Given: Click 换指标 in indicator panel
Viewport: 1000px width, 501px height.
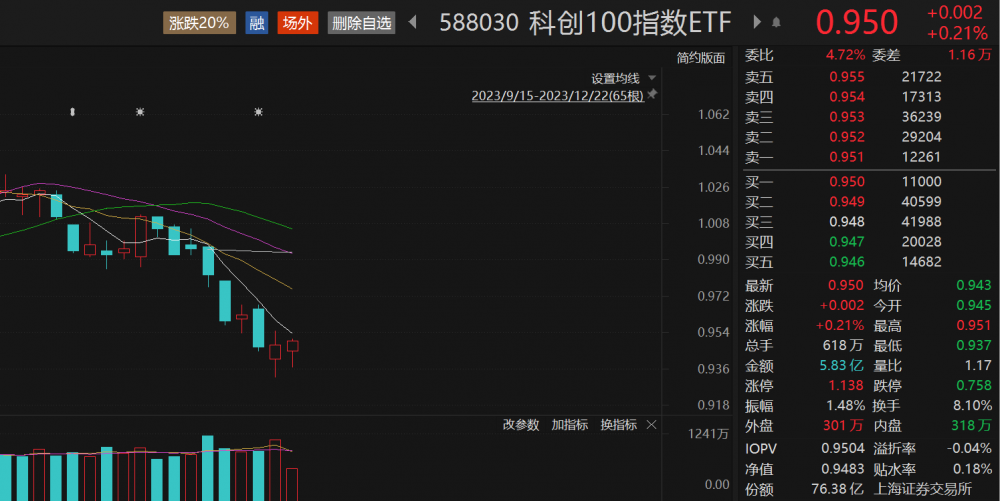Looking at the screenshot, I should click(x=619, y=425).
